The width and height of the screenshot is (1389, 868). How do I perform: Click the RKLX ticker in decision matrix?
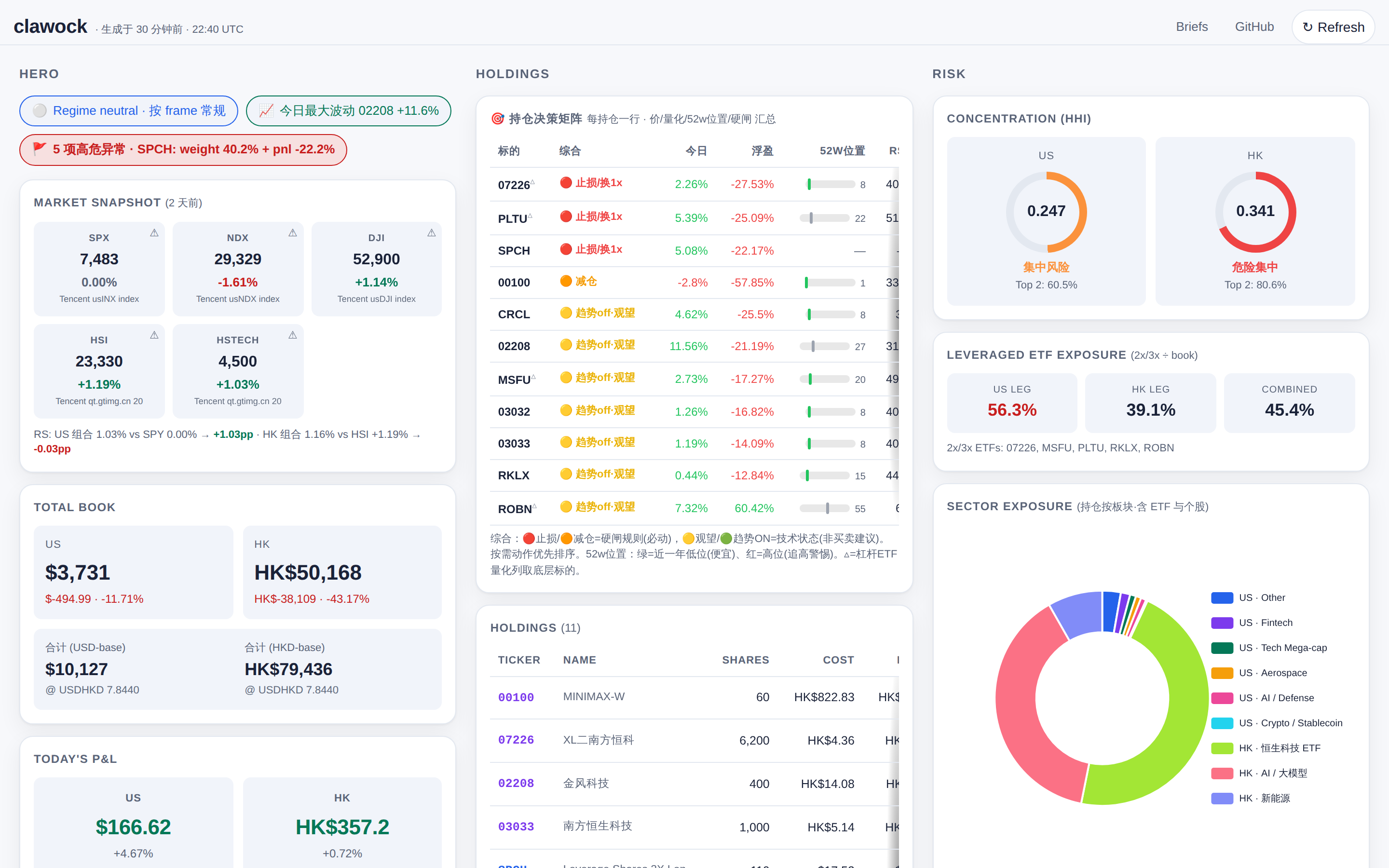(x=514, y=475)
